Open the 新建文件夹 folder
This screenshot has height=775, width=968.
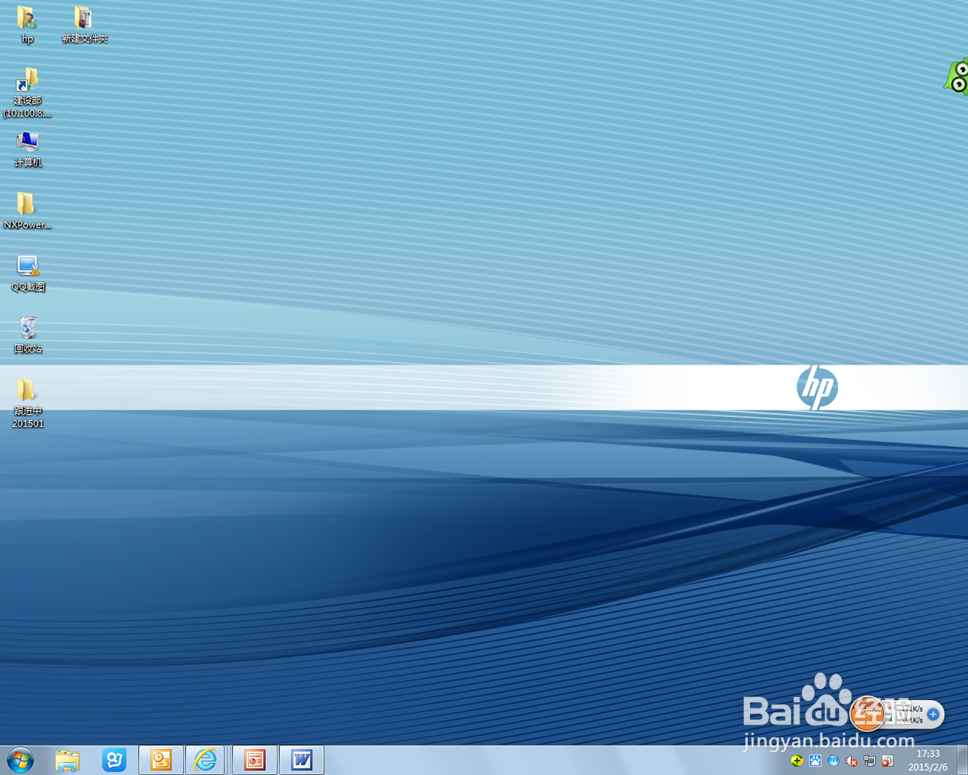pyautogui.click(x=84, y=24)
